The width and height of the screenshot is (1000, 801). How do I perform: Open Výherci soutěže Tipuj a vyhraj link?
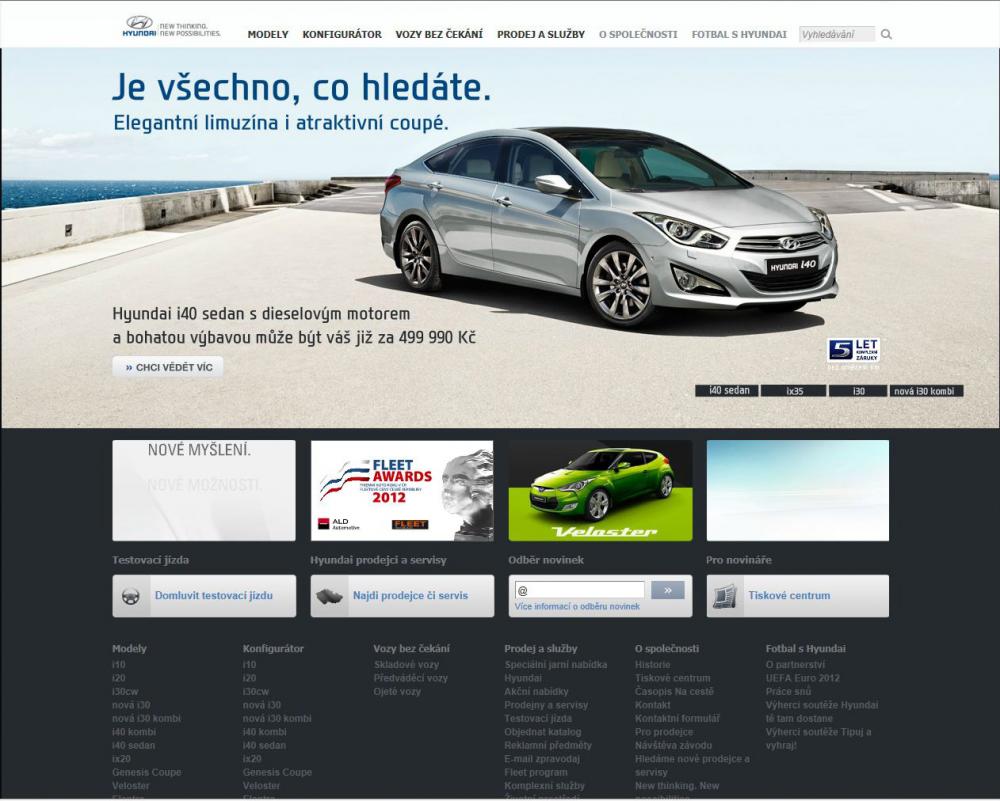[x=818, y=739]
